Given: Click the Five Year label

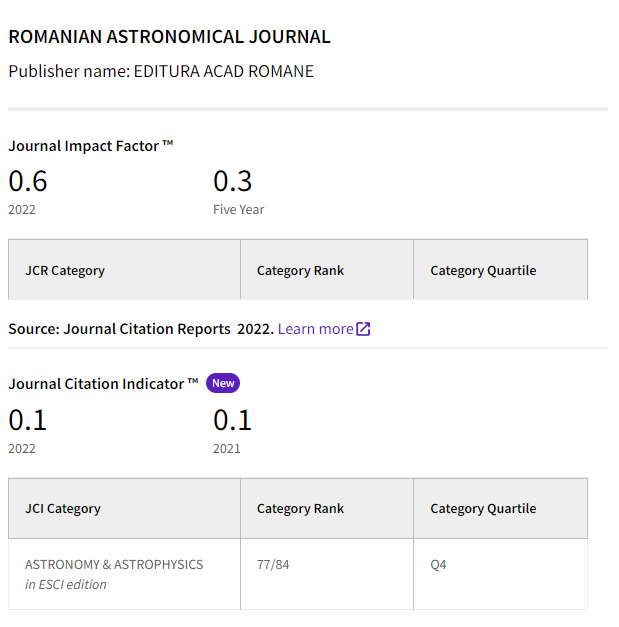Looking at the screenshot, I should (238, 210).
